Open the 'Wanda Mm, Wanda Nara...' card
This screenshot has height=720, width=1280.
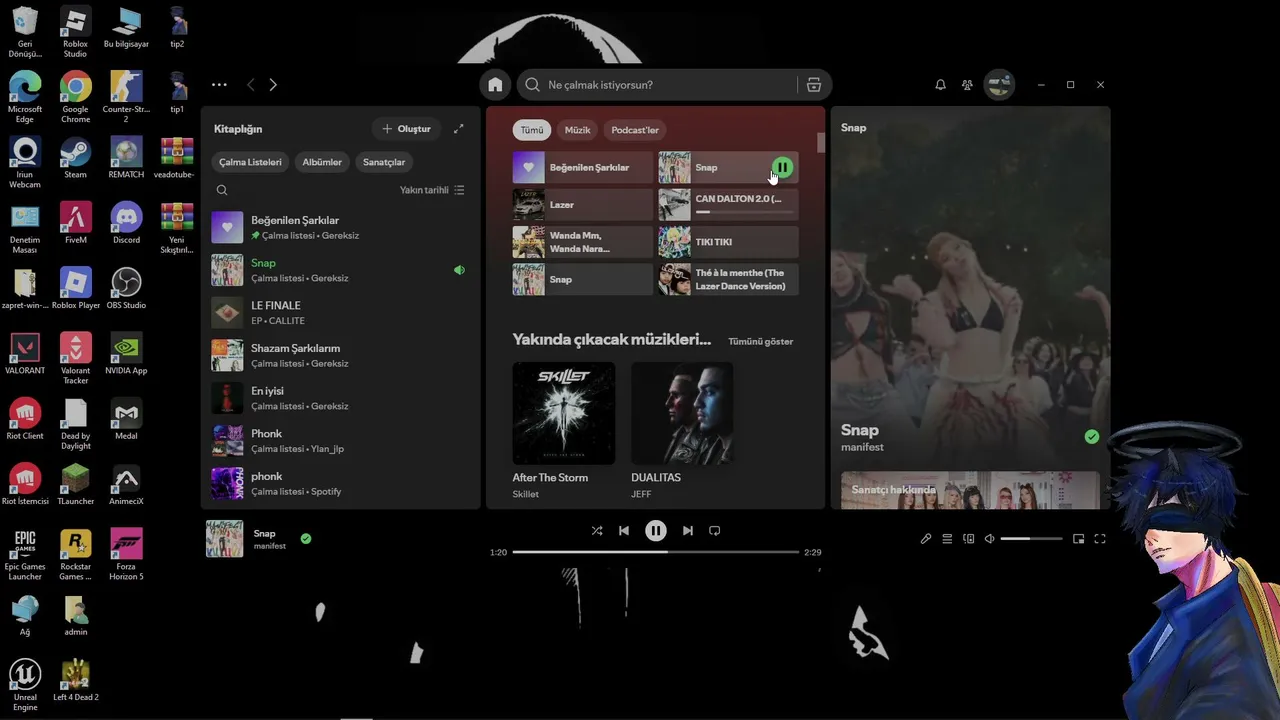(x=583, y=242)
